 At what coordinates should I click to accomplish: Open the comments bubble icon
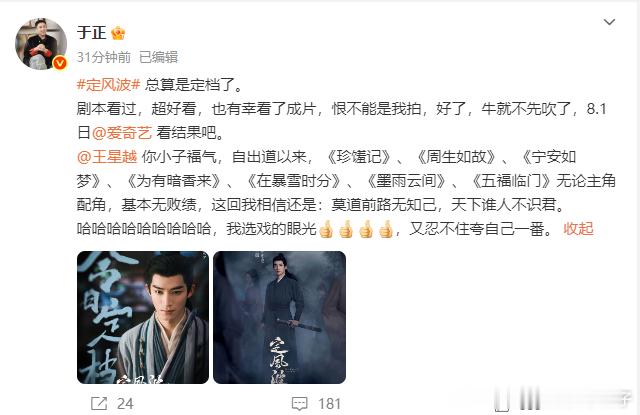coord(300,404)
